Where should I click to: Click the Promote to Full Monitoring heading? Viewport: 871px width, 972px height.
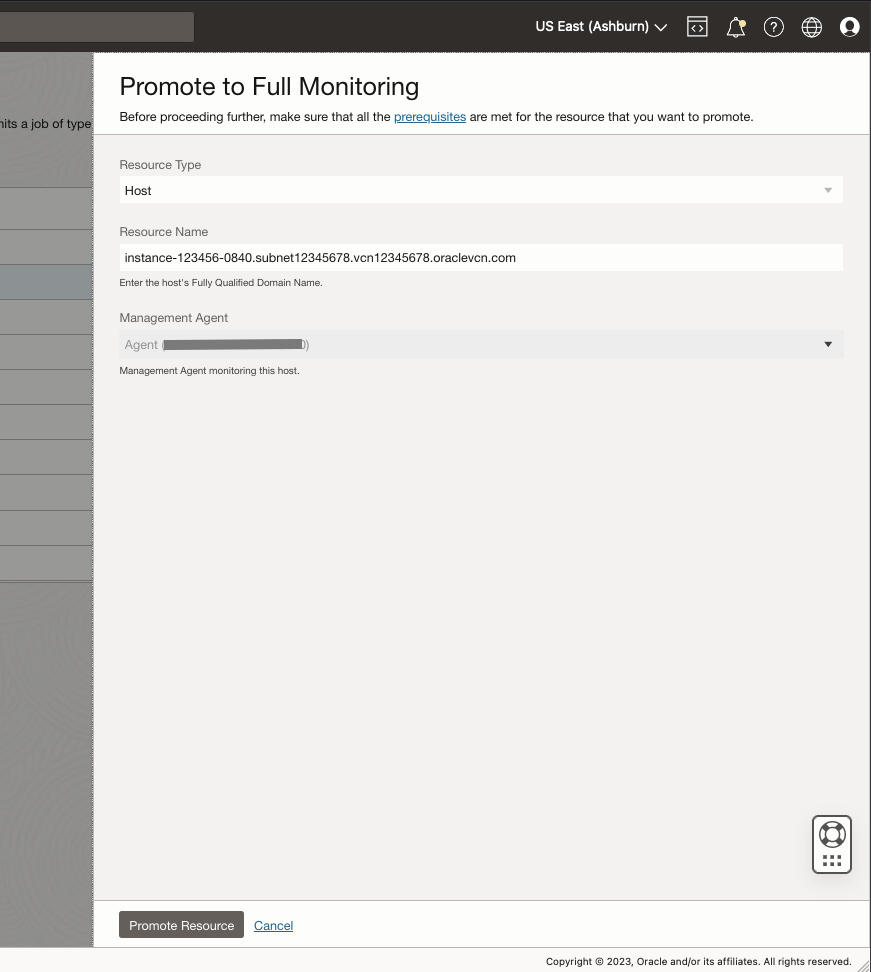pos(269,87)
